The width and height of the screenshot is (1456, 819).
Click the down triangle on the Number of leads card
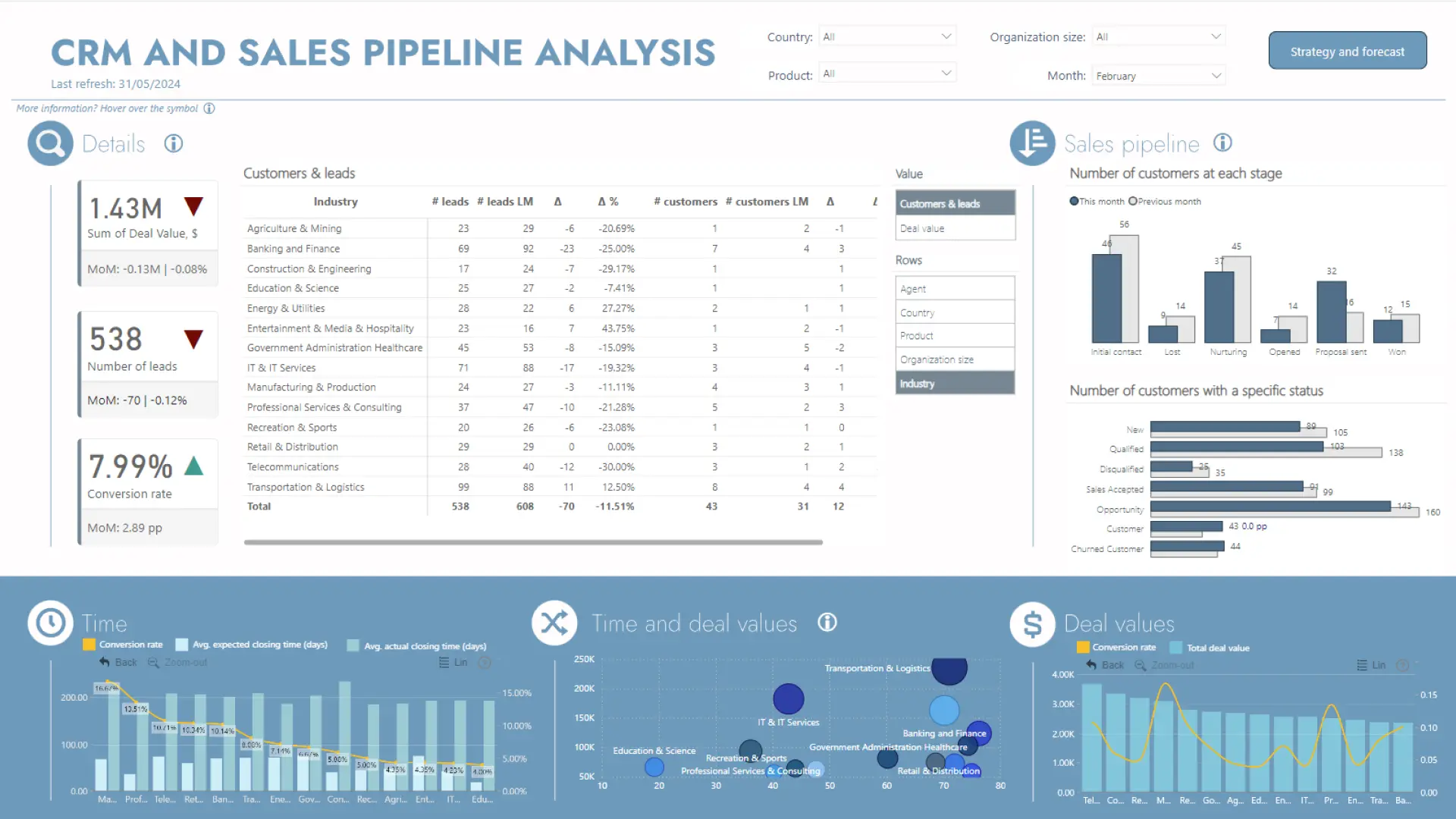(x=194, y=339)
